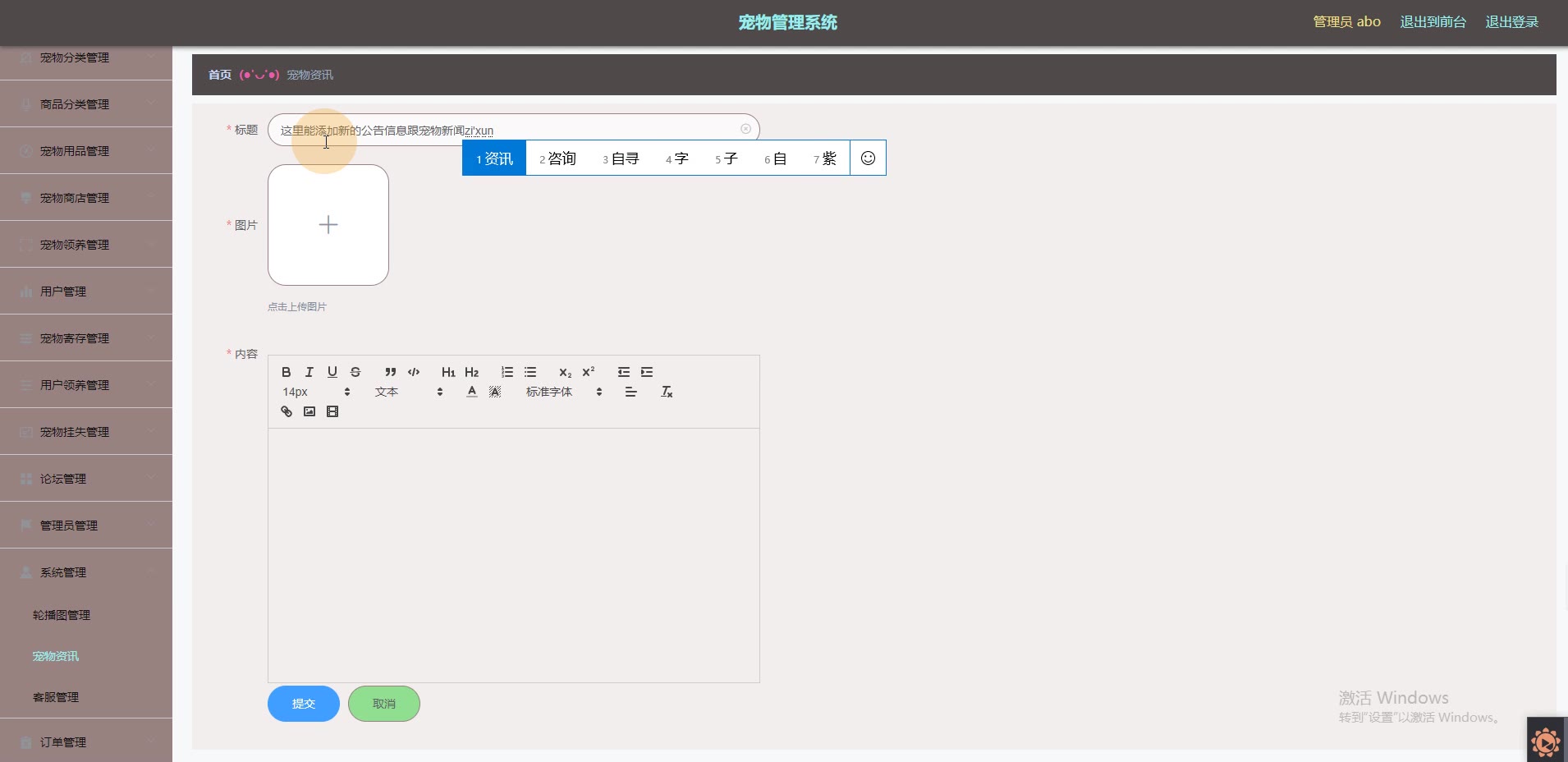
Task: Select the 宠物资讯 submenu item
Action: click(x=86, y=656)
